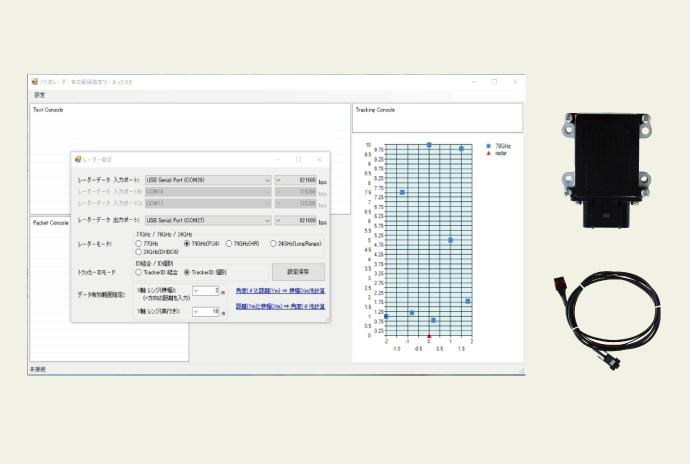
Task: Click the coiled cable harness photo
Action: tap(608, 322)
